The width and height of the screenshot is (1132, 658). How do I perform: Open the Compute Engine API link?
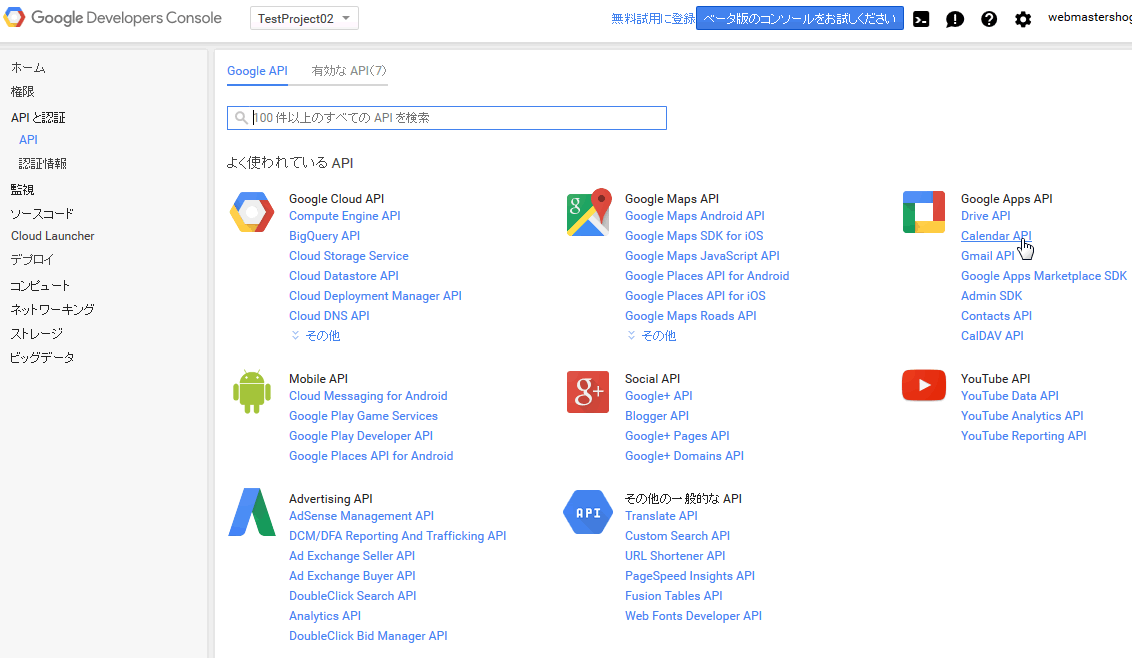click(x=344, y=216)
